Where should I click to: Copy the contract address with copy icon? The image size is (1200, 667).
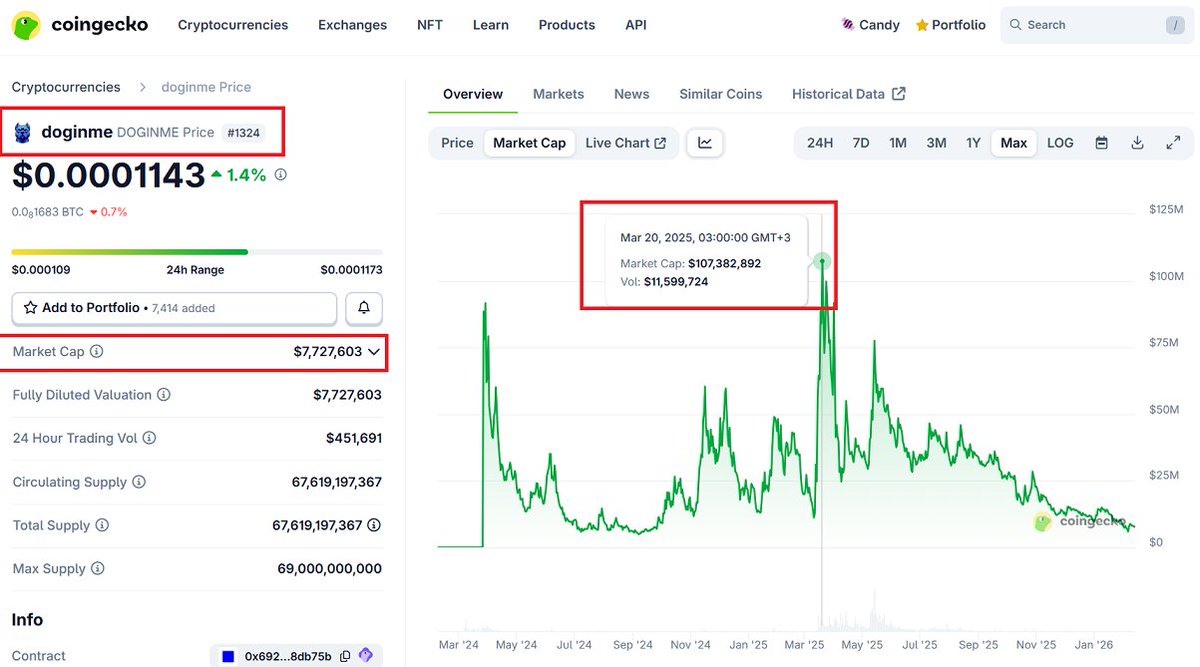click(x=345, y=655)
